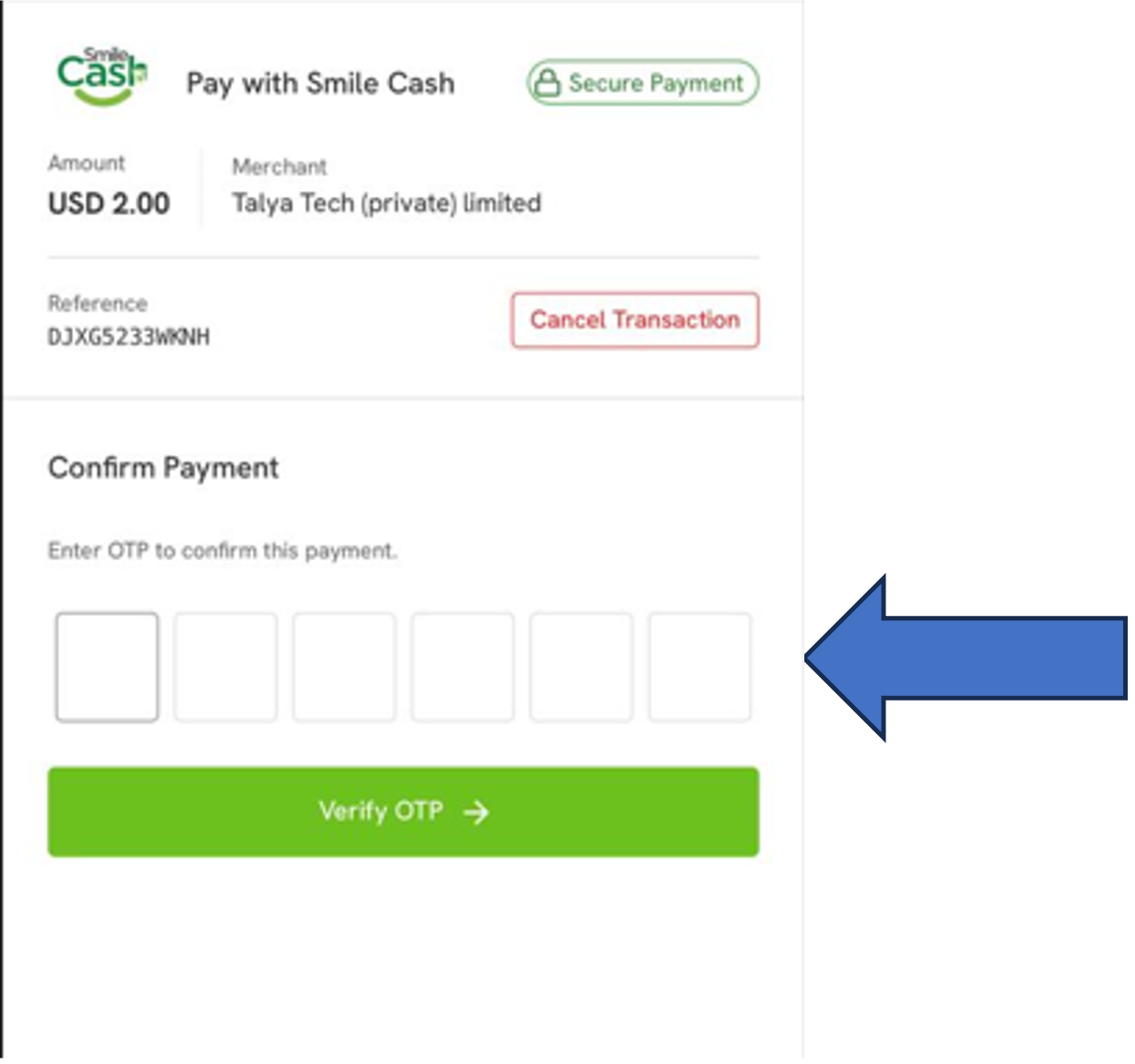Select the second OTP digit box
Screen dimensions: 1135x1064
tap(225, 667)
